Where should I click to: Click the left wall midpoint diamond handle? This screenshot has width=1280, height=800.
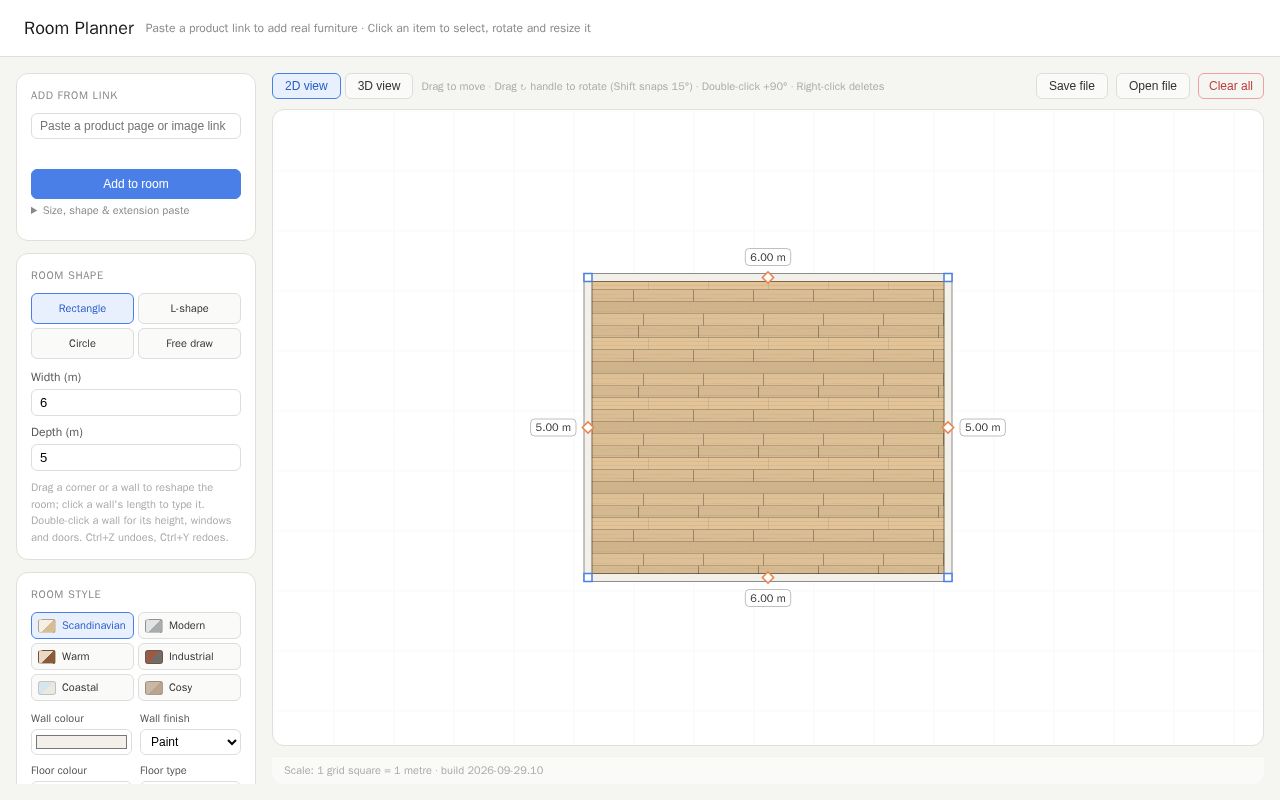[588, 428]
